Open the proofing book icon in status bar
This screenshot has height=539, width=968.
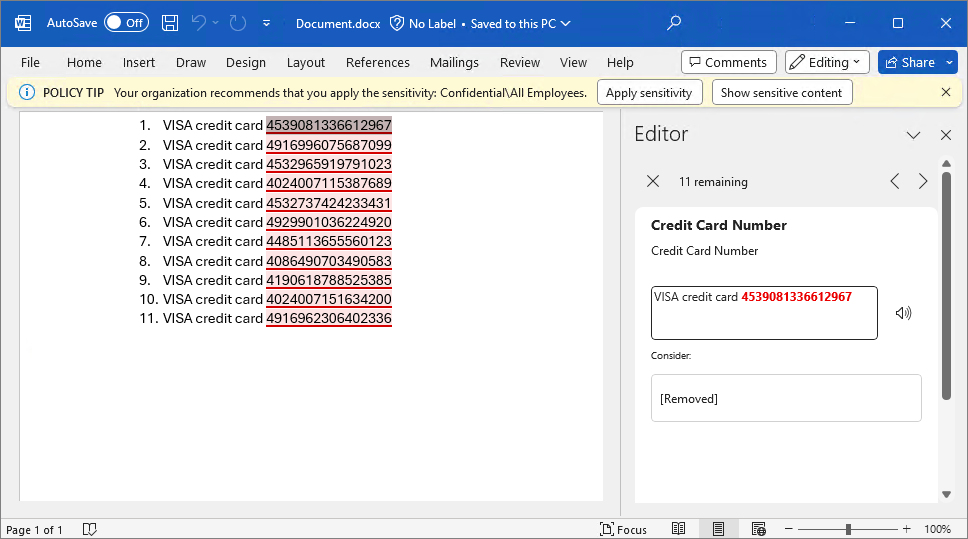[x=90, y=530]
